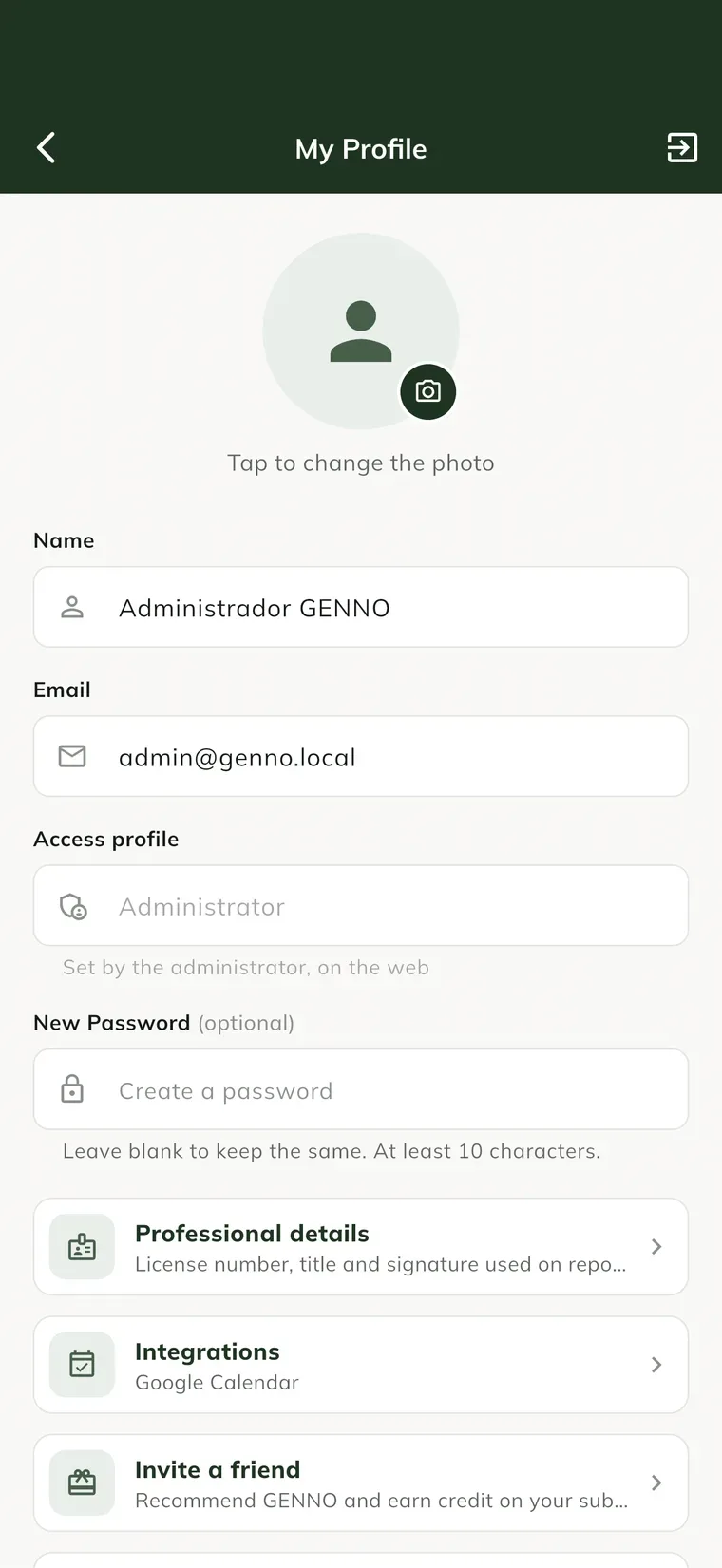Tap the envelope icon in Email field
The image size is (722, 1568).
pos(72,756)
